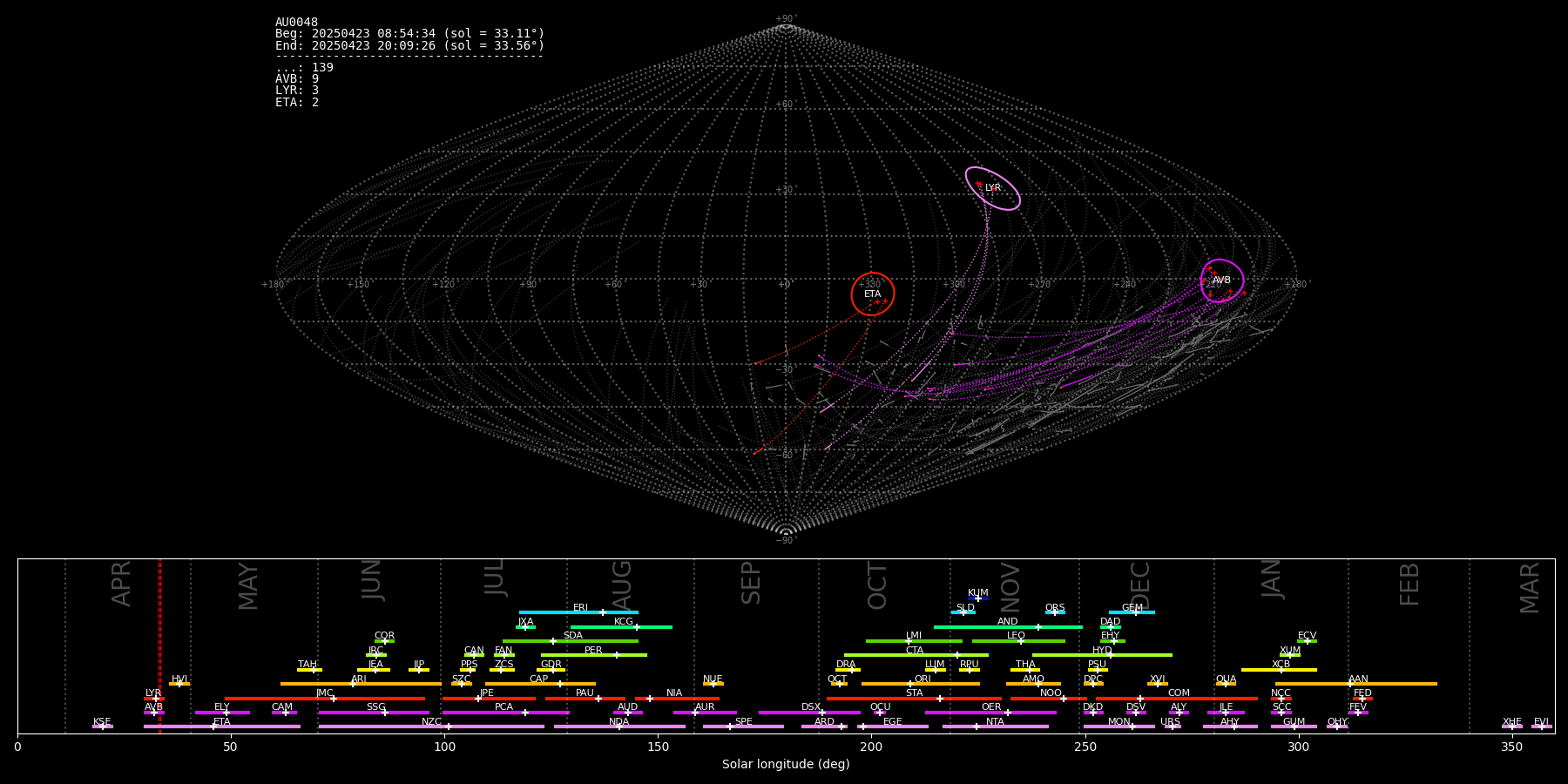Click the ECV shower label in timeline
The image size is (1568, 784).
tap(1308, 636)
